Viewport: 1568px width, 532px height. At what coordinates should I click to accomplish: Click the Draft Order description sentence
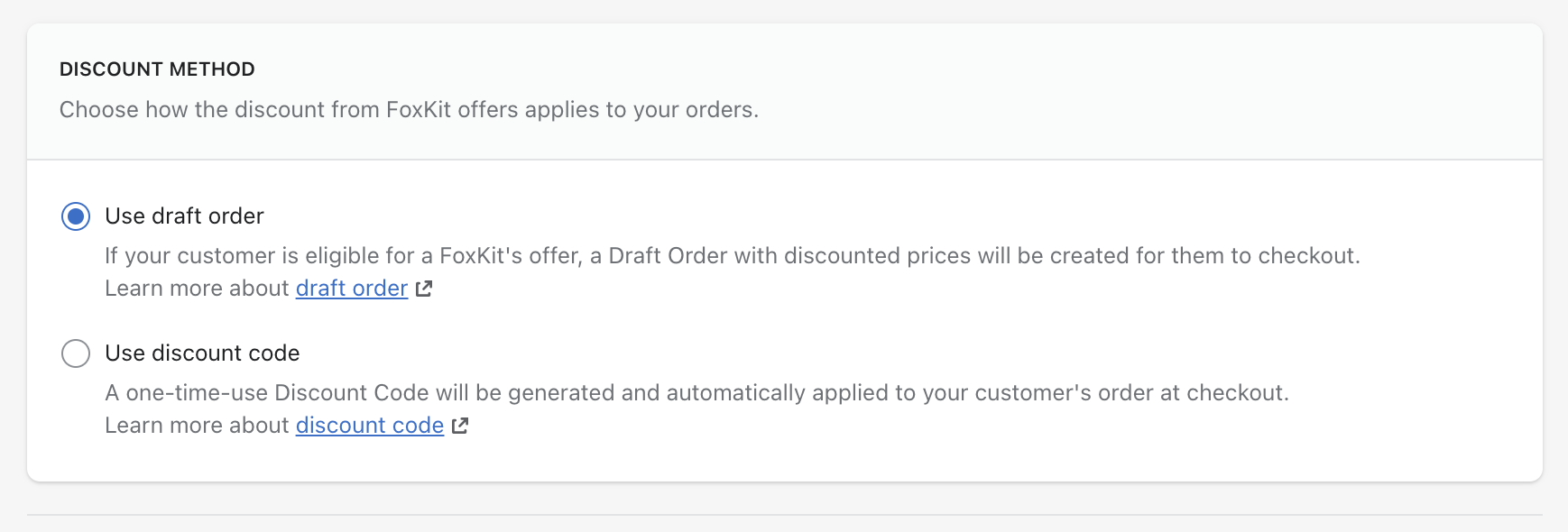tap(732, 256)
